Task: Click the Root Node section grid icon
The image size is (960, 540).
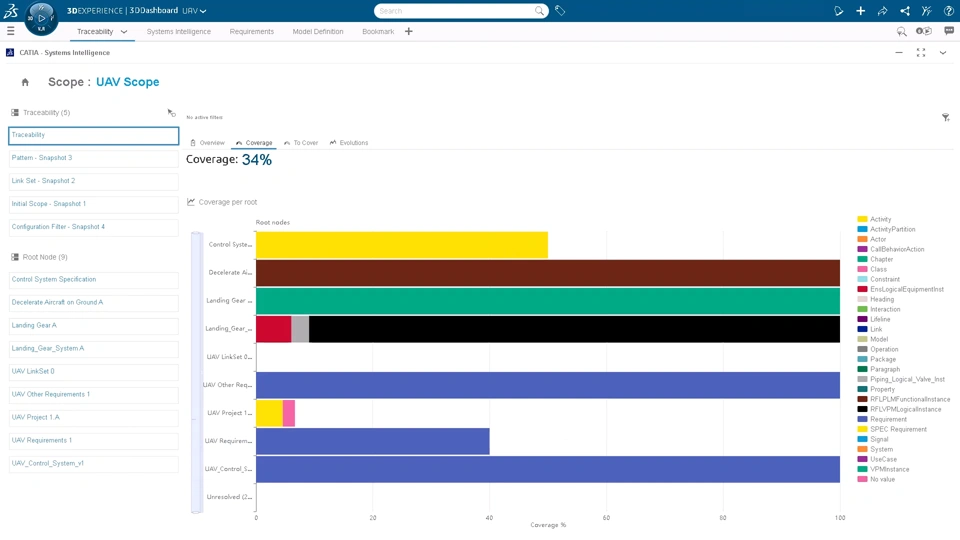Action: click(x=15, y=257)
